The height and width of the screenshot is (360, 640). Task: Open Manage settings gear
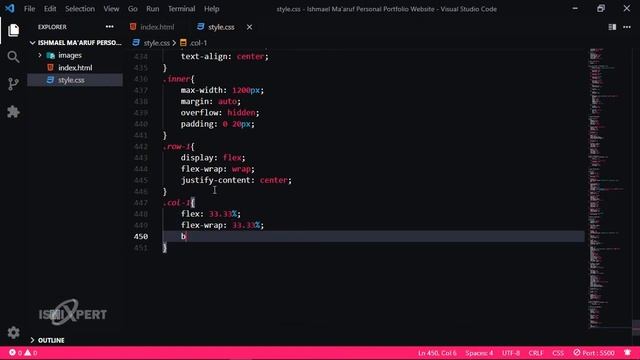click(x=13, y=333)
